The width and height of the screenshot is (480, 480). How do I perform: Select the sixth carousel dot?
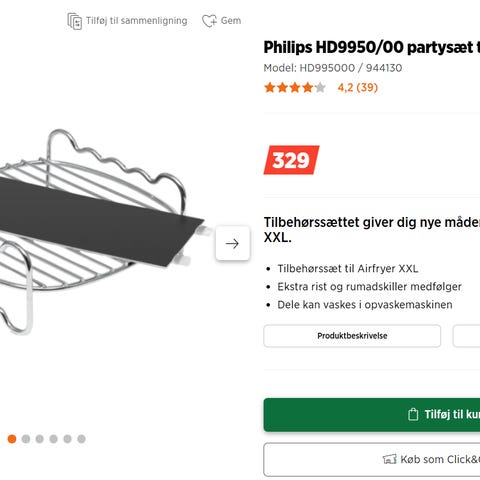[x=81, y=439]
